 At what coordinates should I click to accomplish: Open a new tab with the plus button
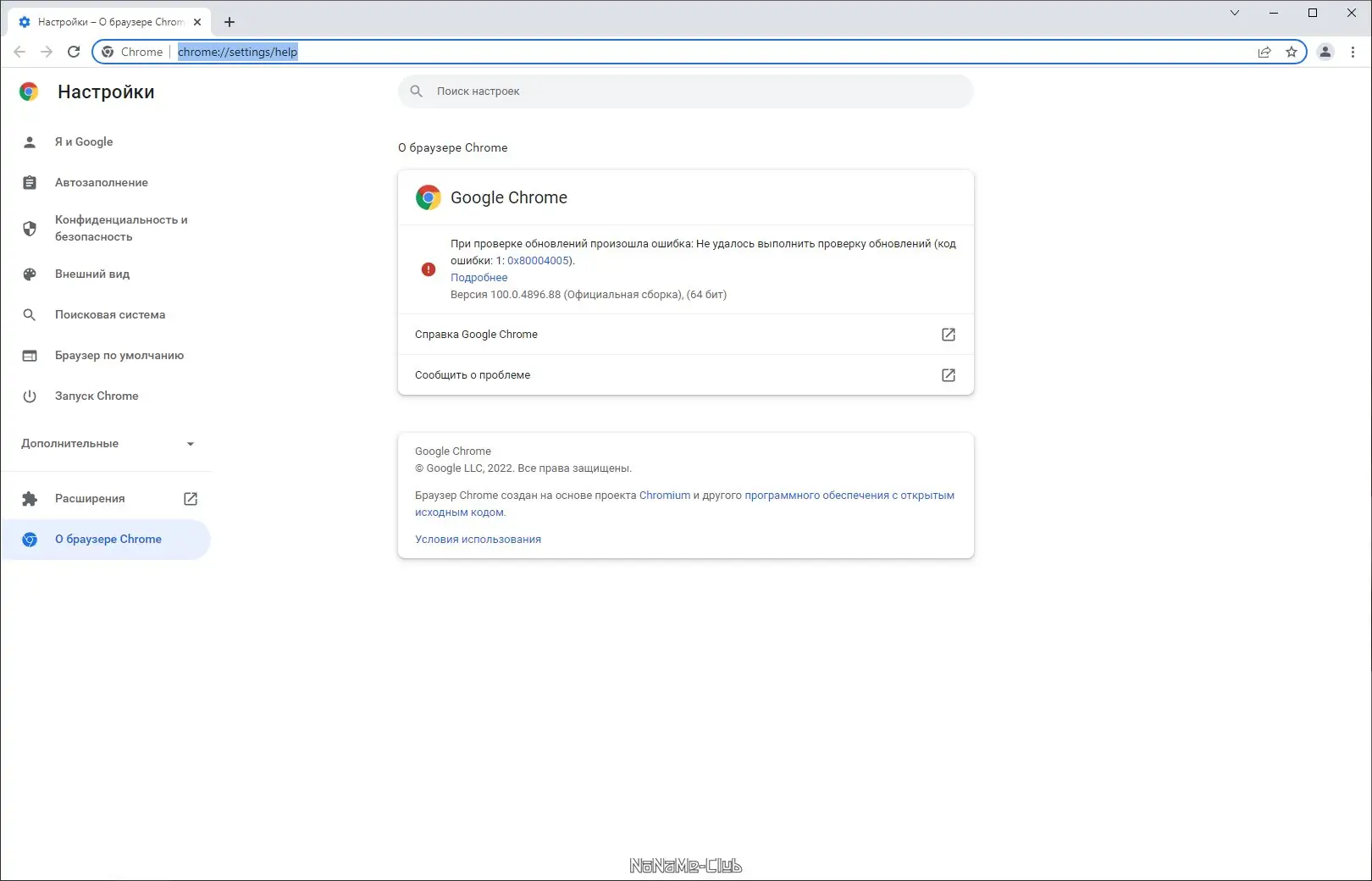point(230,22)
